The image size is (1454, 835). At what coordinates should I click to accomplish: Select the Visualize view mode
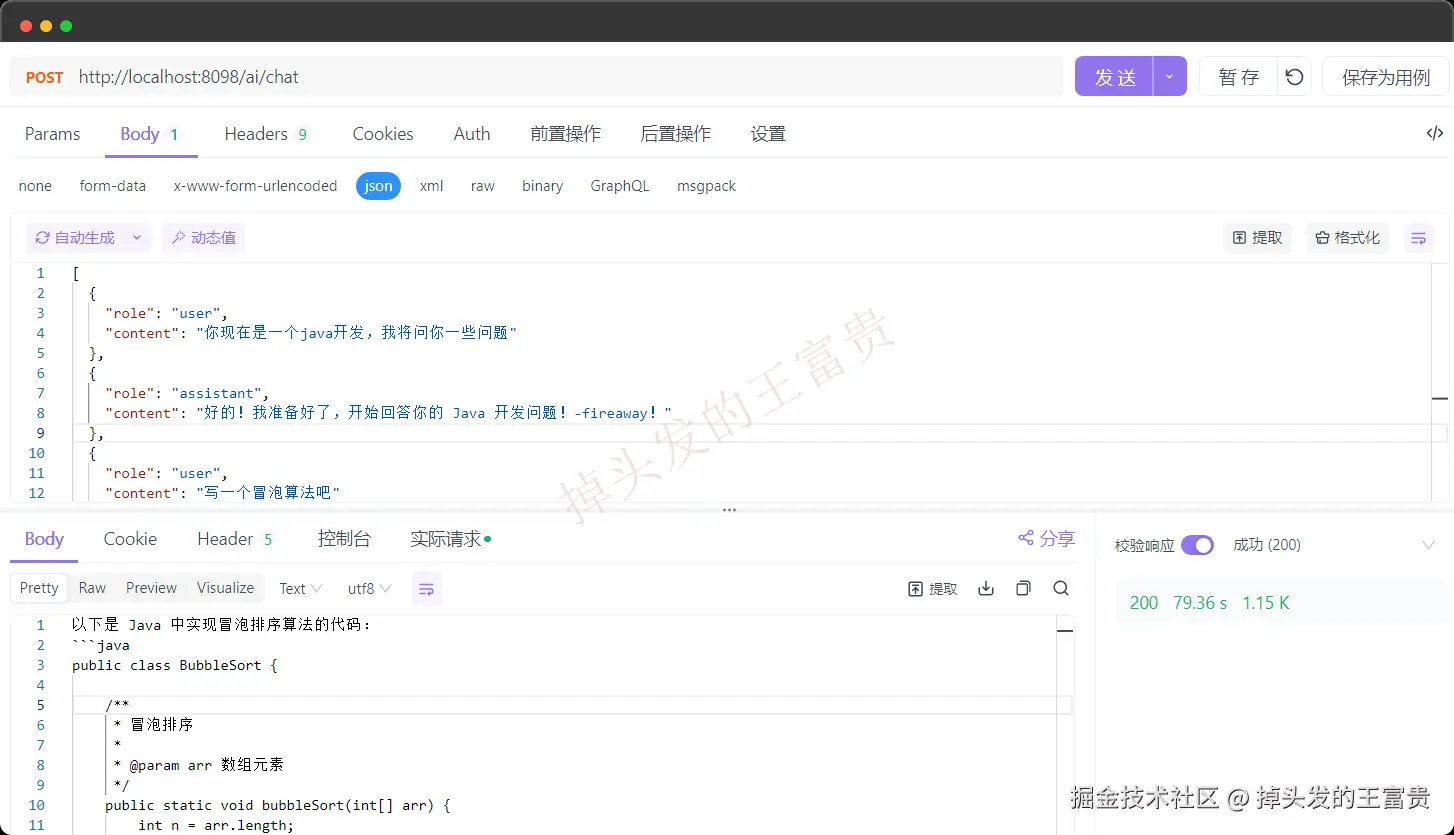point(225,588)
